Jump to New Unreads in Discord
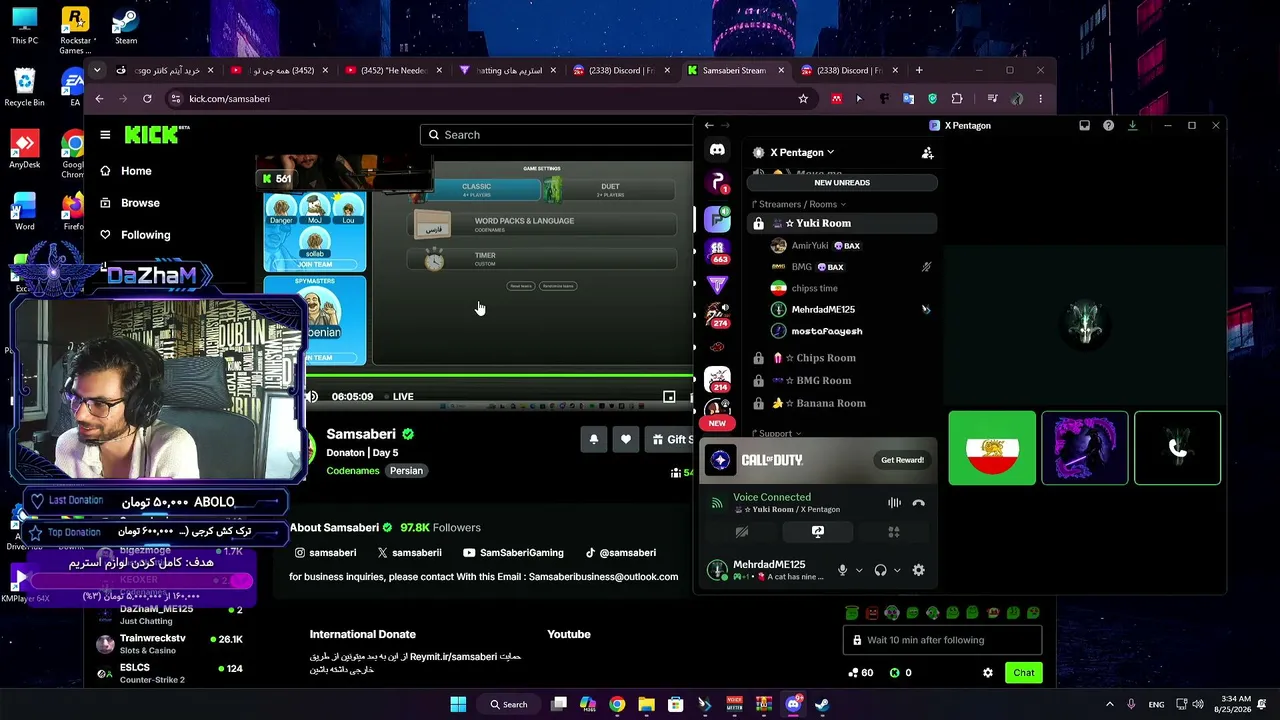 pos(842,183)
